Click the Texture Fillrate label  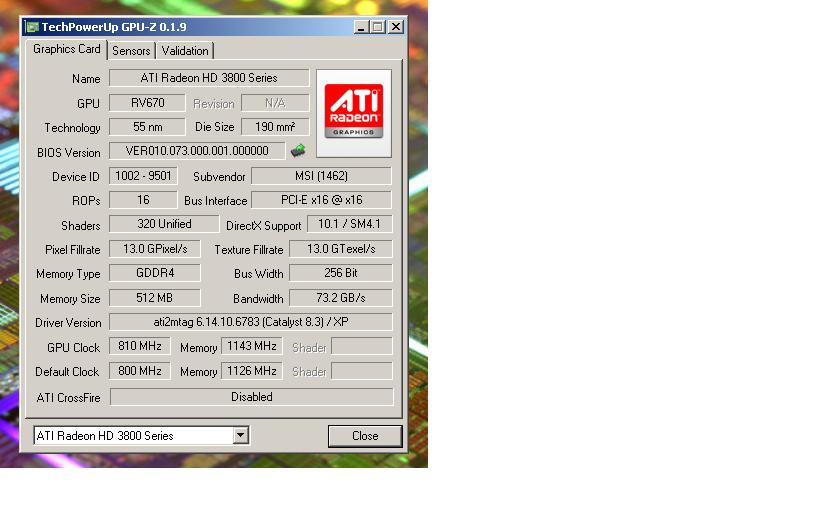249,250
